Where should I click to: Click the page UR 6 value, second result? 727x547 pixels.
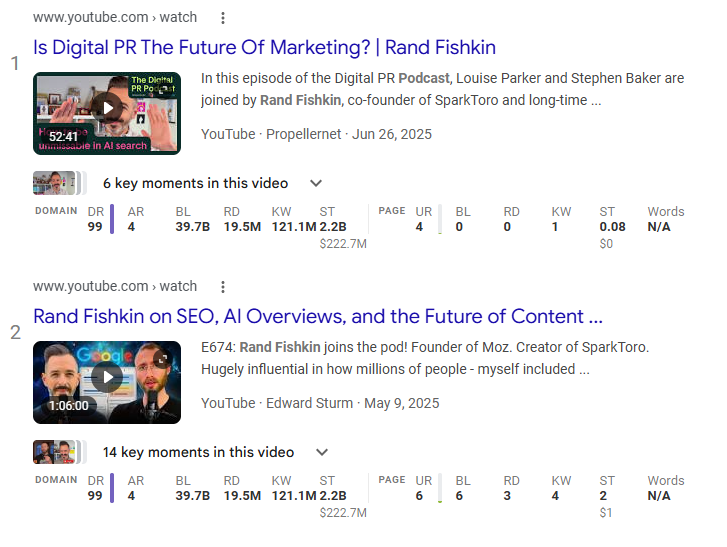click(420, 496)
